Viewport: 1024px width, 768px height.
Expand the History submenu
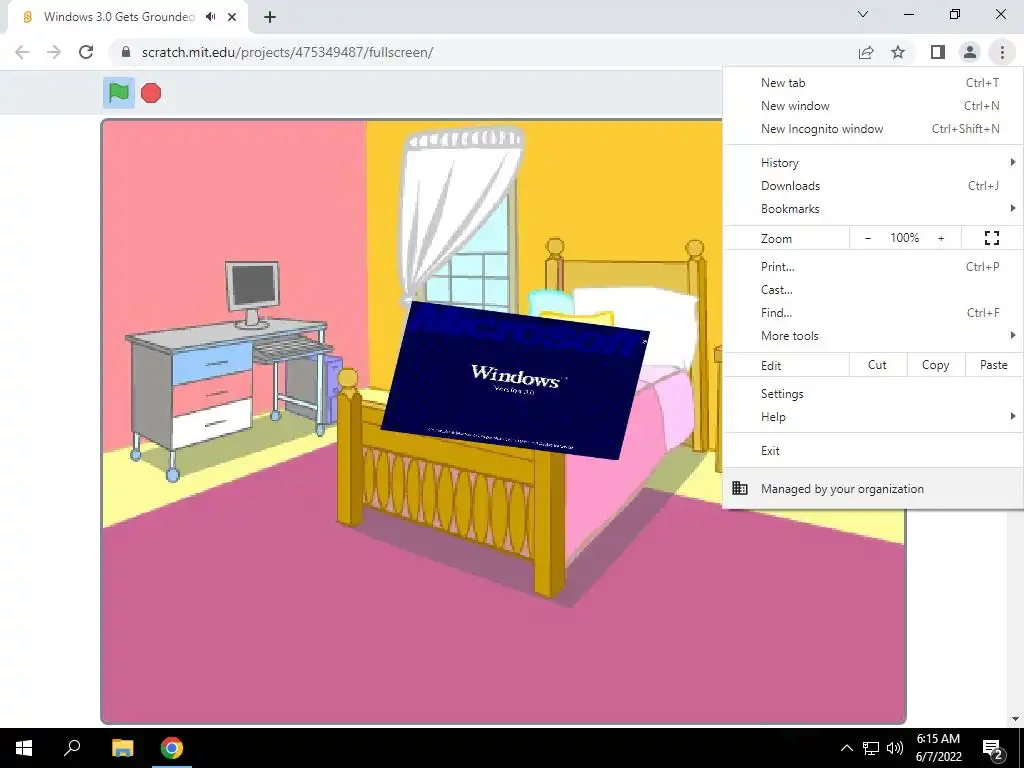point(873,163)
